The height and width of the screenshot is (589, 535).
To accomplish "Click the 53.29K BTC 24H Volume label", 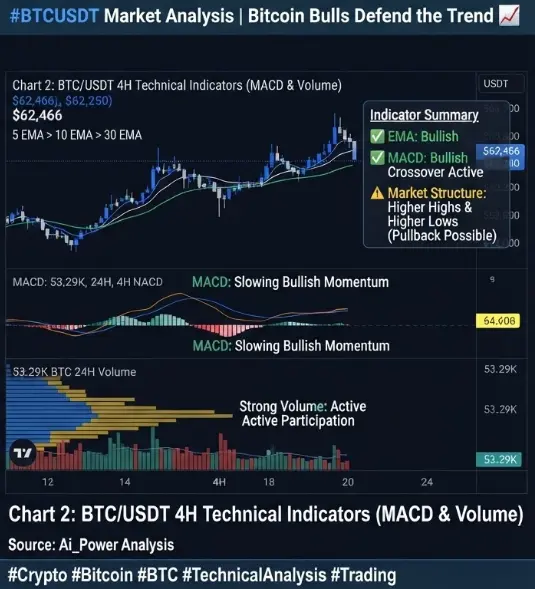I will tap(74, 372).
